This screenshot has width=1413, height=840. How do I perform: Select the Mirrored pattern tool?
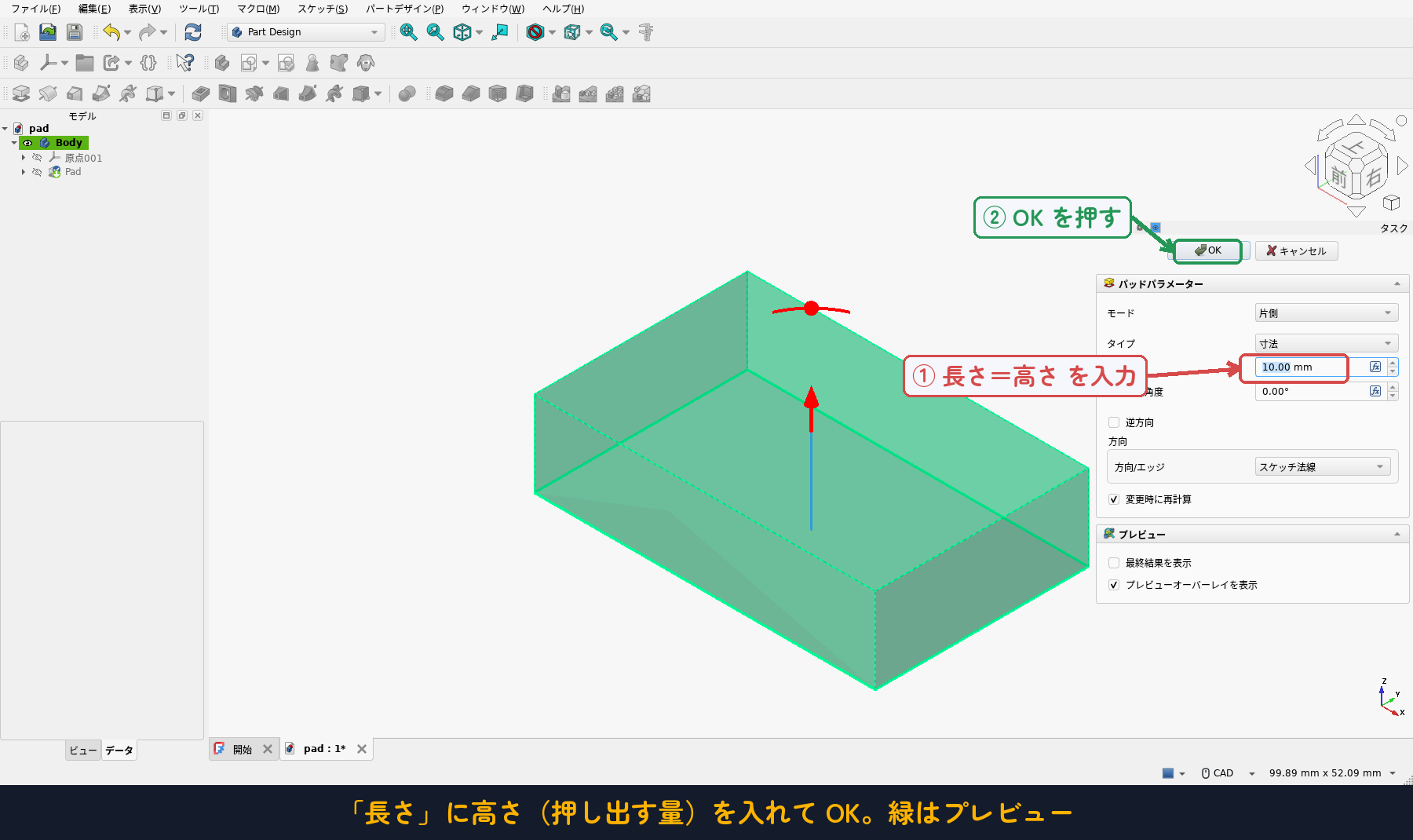(x=561, y=94)
